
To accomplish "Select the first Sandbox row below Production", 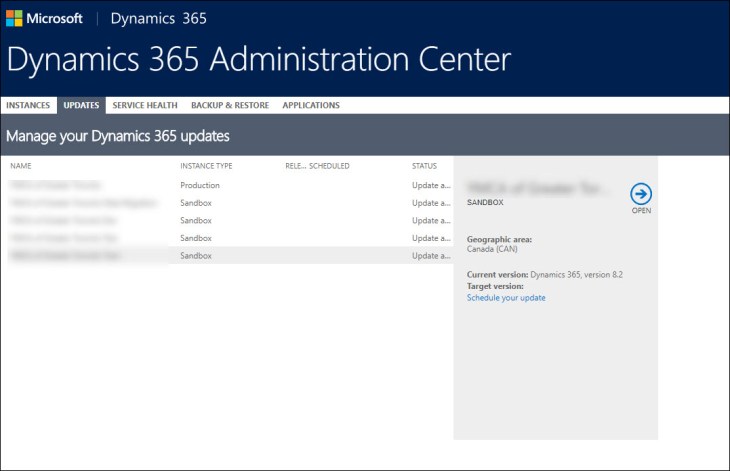I will click(196, 203).
